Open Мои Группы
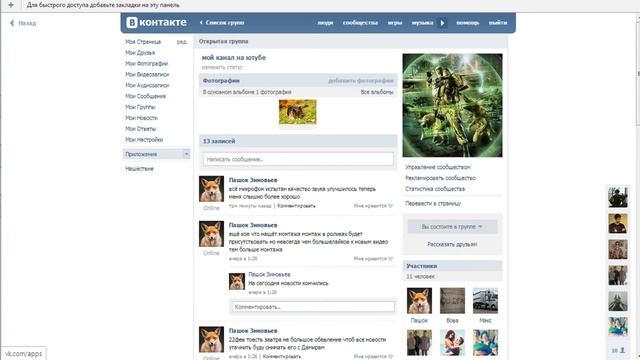 pyautogui.click(x=140, y=107)
